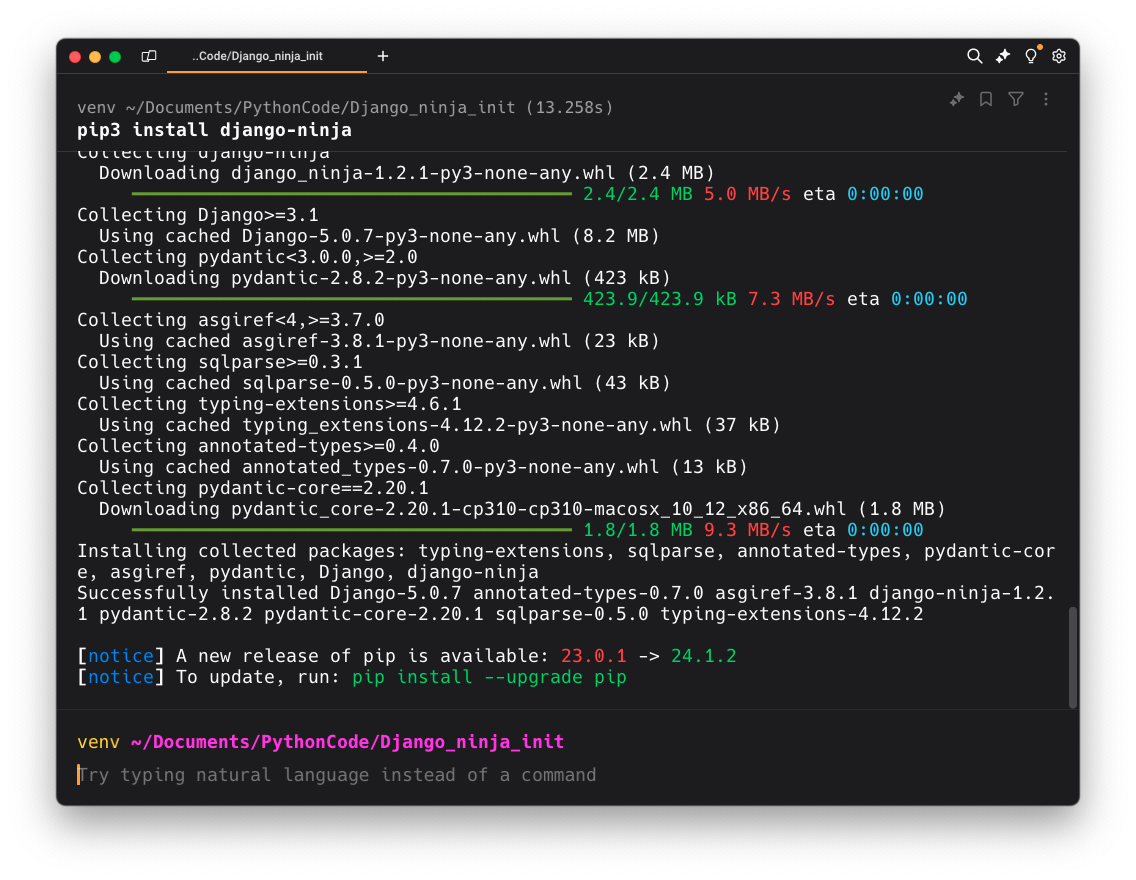Click the venv label in the prompt
The height and width of the screenshot is (880, 1136).
click(x=97, y=742)
